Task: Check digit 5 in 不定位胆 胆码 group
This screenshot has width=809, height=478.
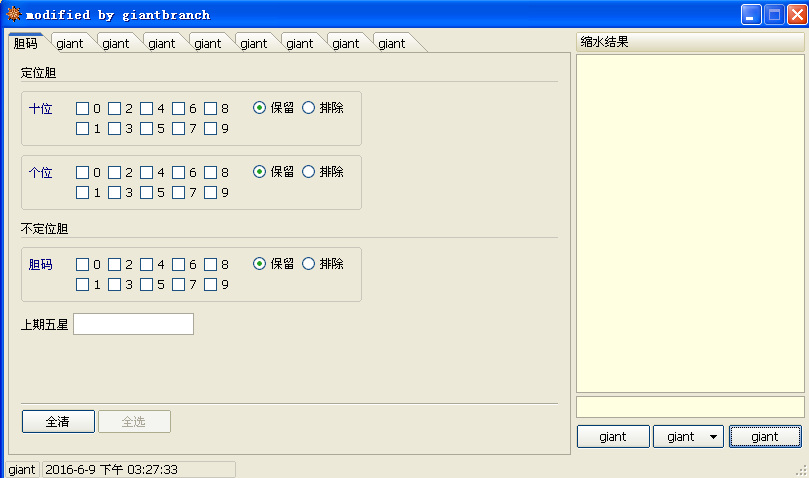Action: [x=147, y=284]
